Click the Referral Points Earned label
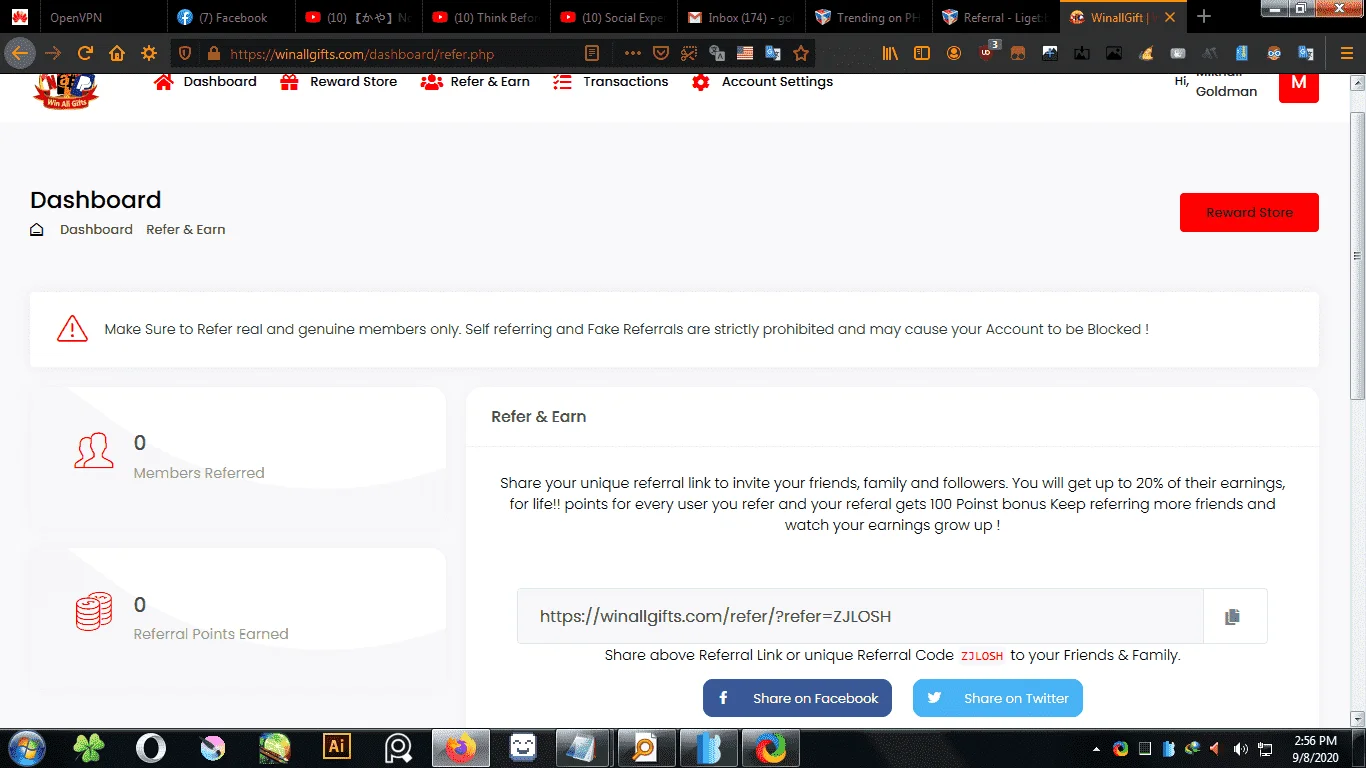The height and width of the screenshot is (768, 1366). click(x=211, y=634)
